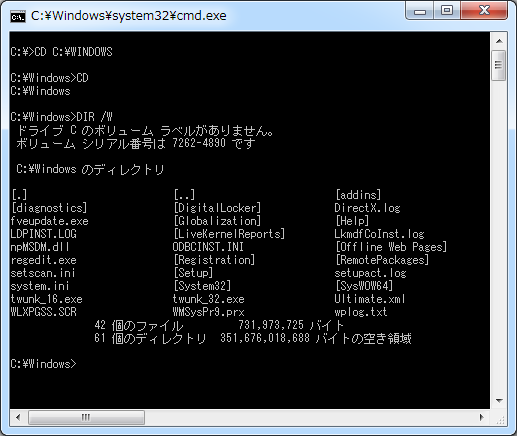Click the empty horizontal scrollbar track area

coord(308,417)
